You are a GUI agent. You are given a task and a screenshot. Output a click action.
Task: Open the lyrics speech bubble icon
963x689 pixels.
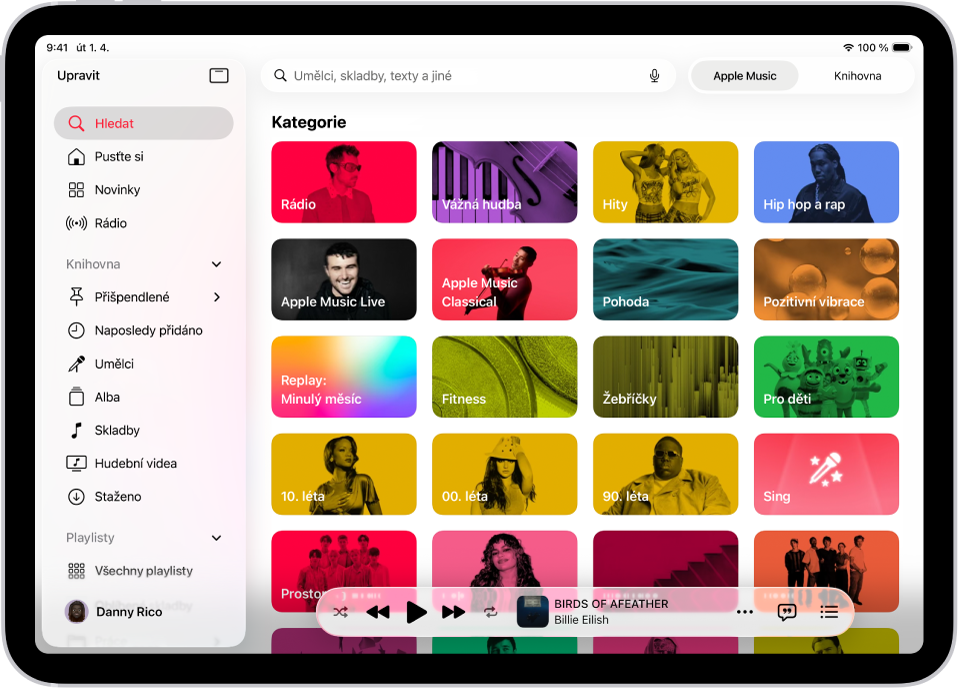(x=787, y=612)
